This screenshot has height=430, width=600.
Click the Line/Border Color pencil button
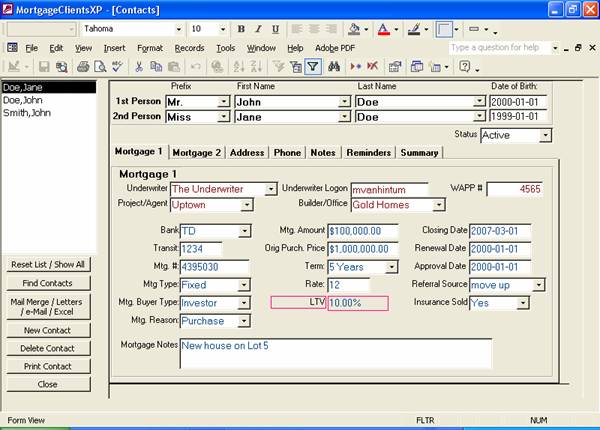tap(414, 29)
